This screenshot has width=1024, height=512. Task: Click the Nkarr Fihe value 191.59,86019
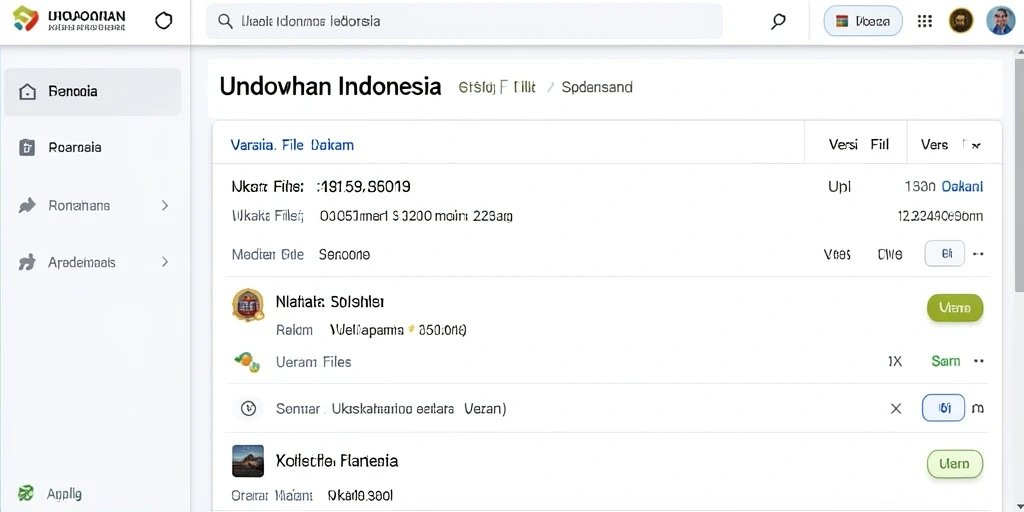(363, 187)
